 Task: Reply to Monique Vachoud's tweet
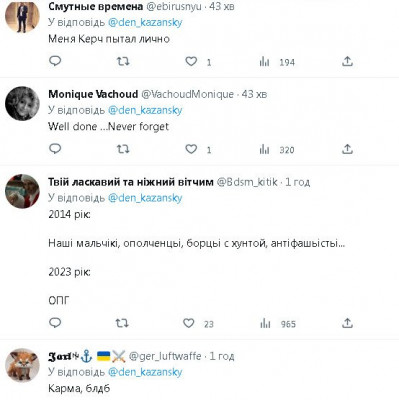(55, 149)
